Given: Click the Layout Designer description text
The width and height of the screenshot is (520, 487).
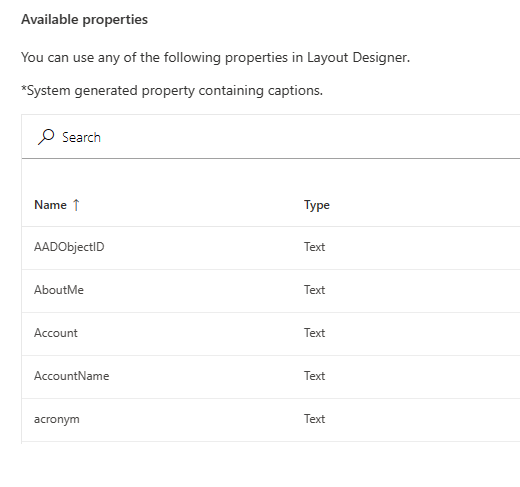Looking at the screenshot, I should [215, 58].
